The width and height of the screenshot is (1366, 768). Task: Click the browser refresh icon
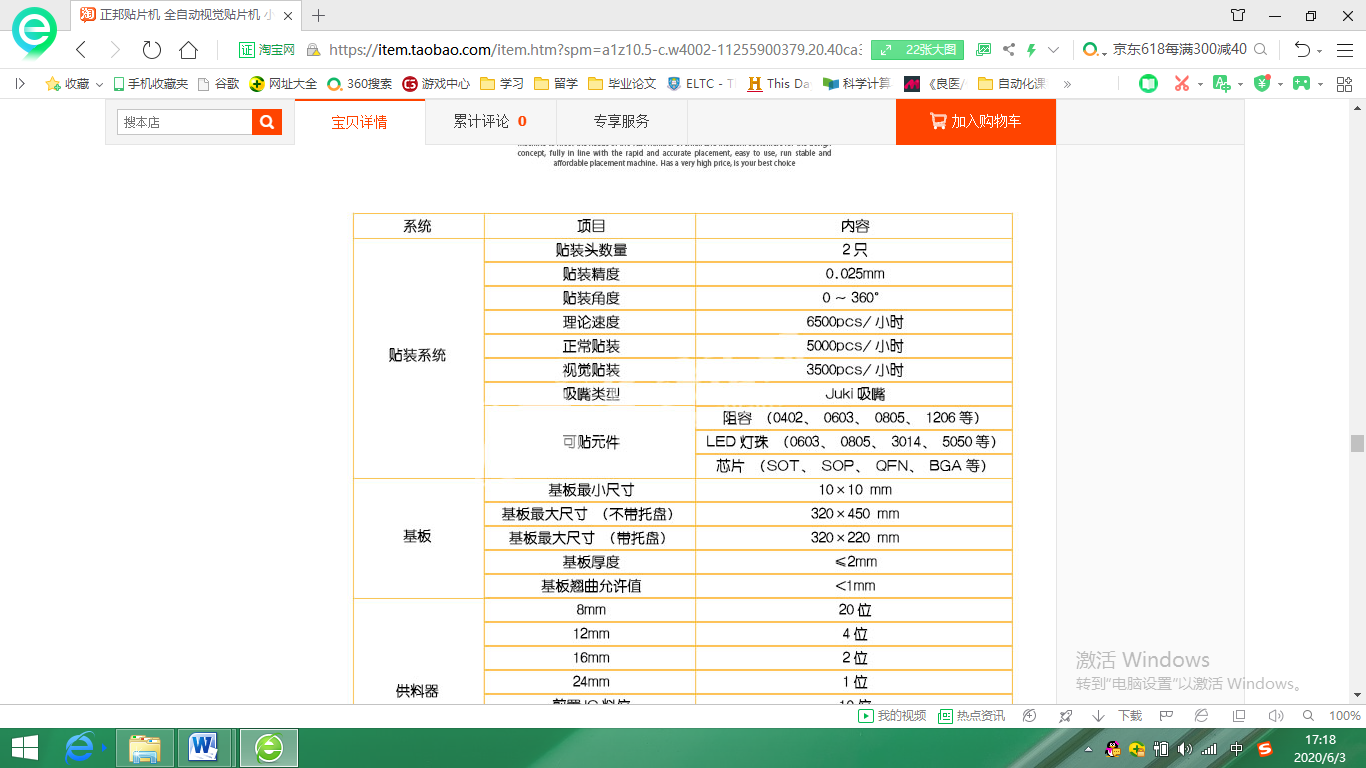[152, 50]
